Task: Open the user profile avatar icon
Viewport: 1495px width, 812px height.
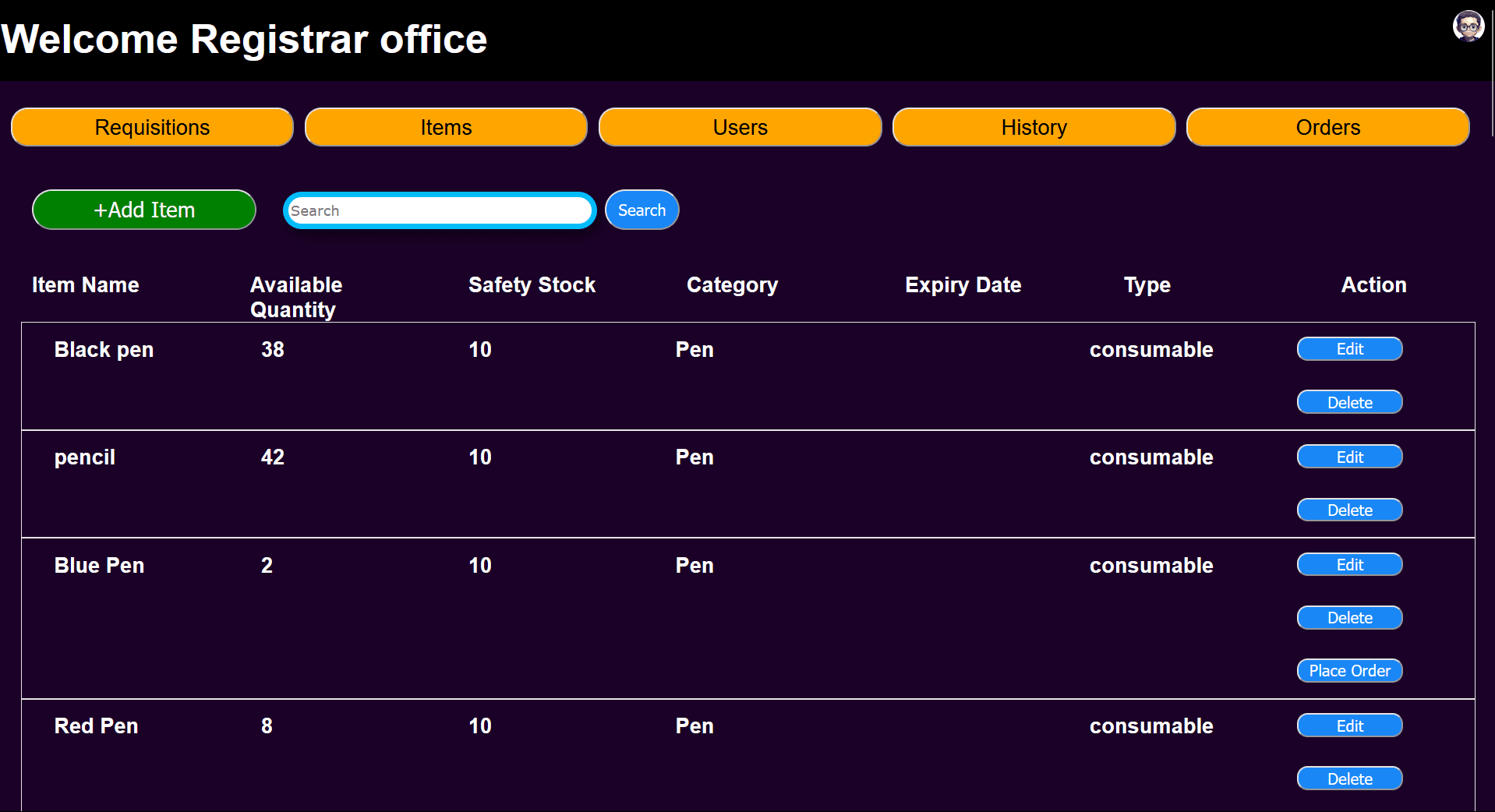Action: coord(1468,26)
